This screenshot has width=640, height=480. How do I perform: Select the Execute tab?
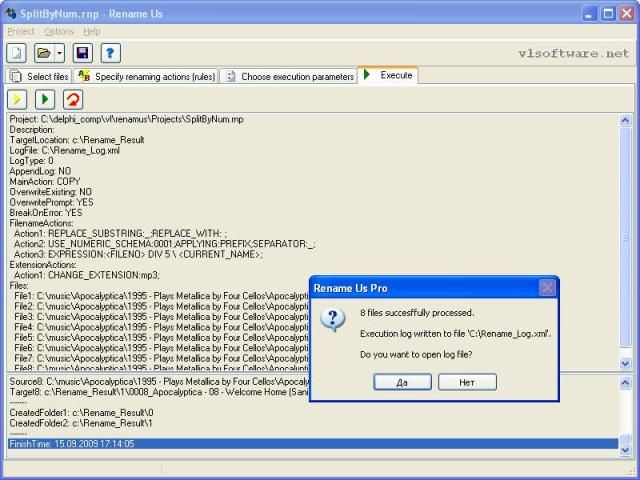click(x=388, y=75)
